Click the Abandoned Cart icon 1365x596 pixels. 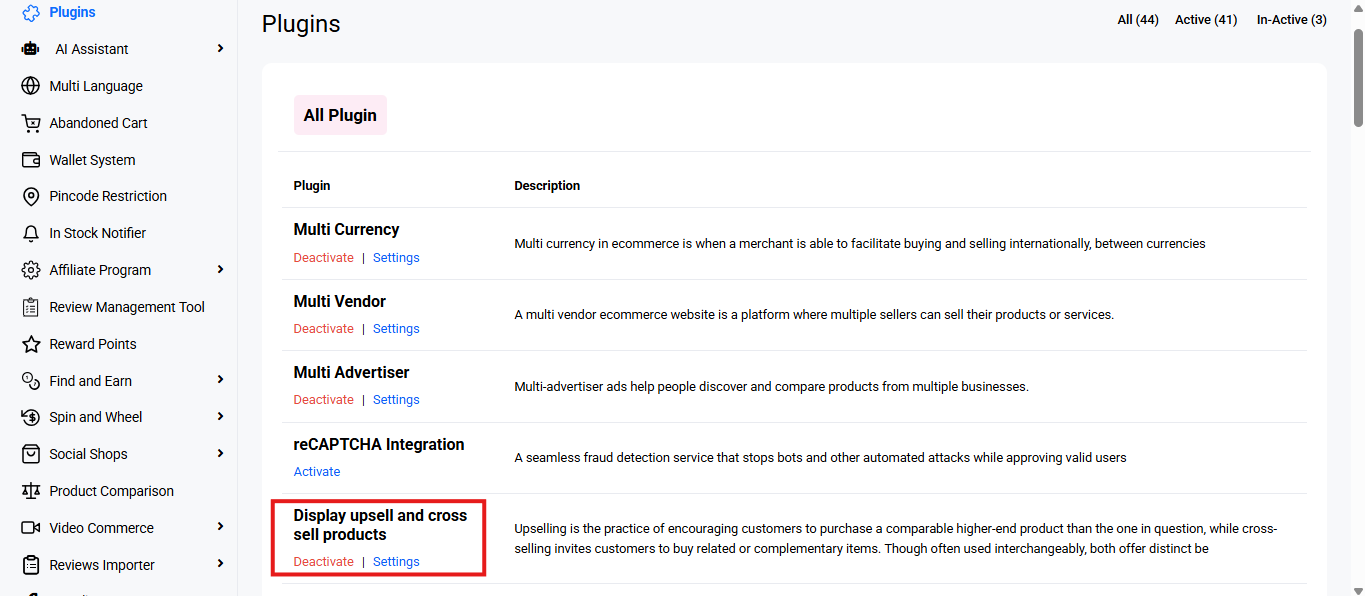pyautogui.click(x=31, y=123)
